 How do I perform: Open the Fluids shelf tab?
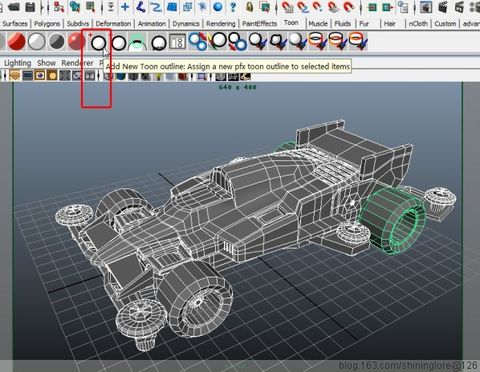click(342, 24)
